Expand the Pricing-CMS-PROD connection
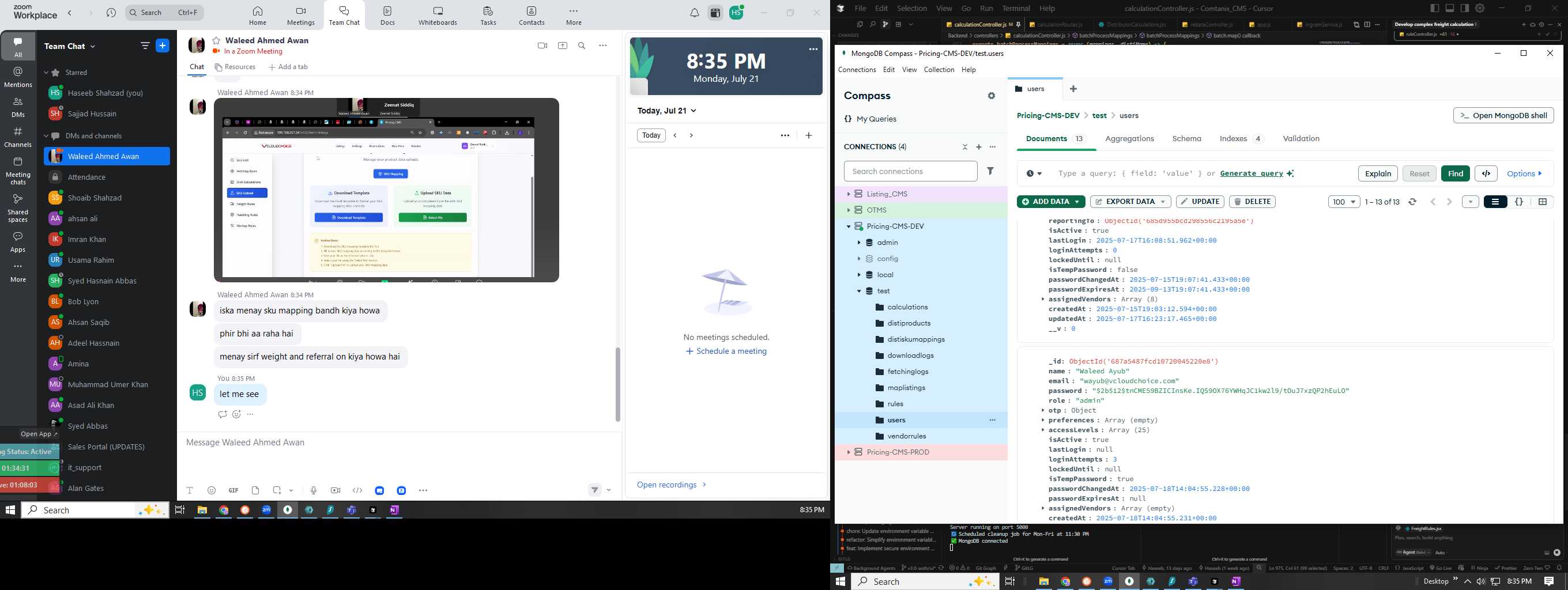Screen dimensions: 1568x590 click(x=848, y=452)
